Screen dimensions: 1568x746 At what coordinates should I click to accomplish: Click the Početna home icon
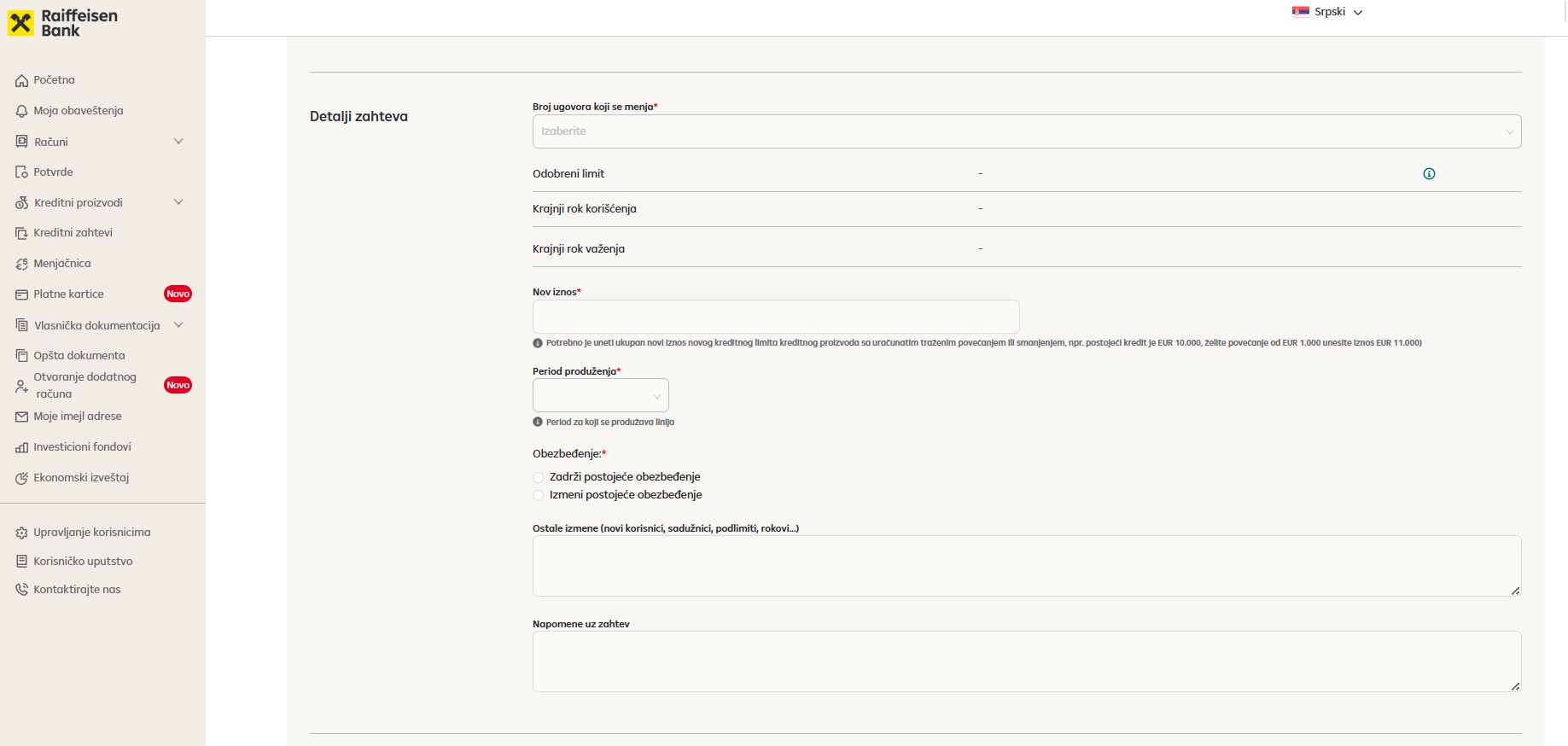22,80
